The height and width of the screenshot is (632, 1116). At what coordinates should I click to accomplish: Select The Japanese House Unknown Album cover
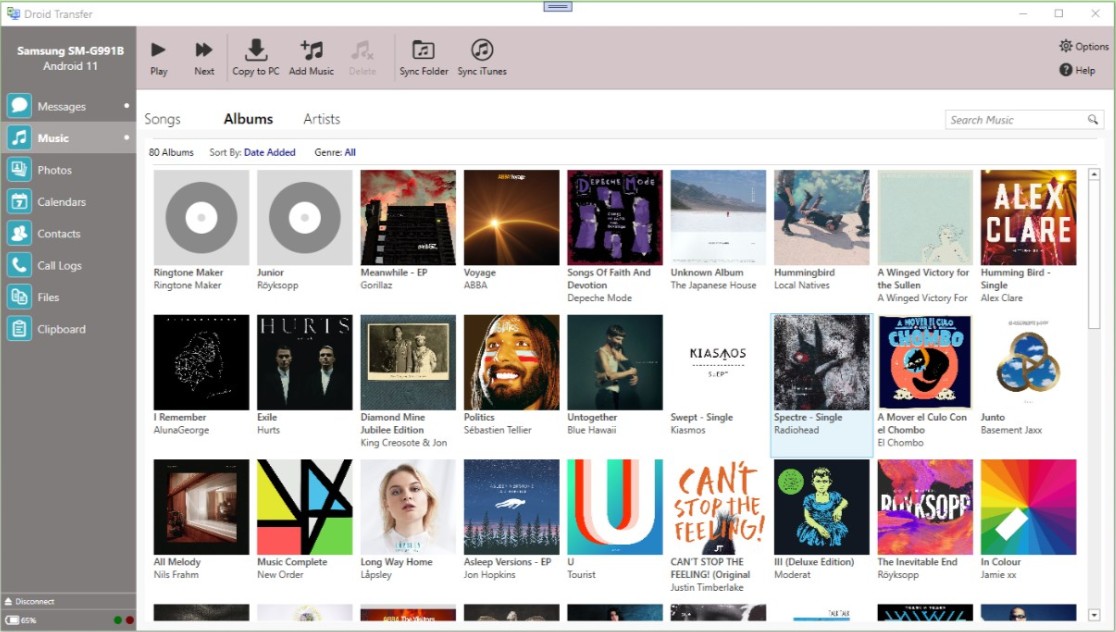click(718, 218)
